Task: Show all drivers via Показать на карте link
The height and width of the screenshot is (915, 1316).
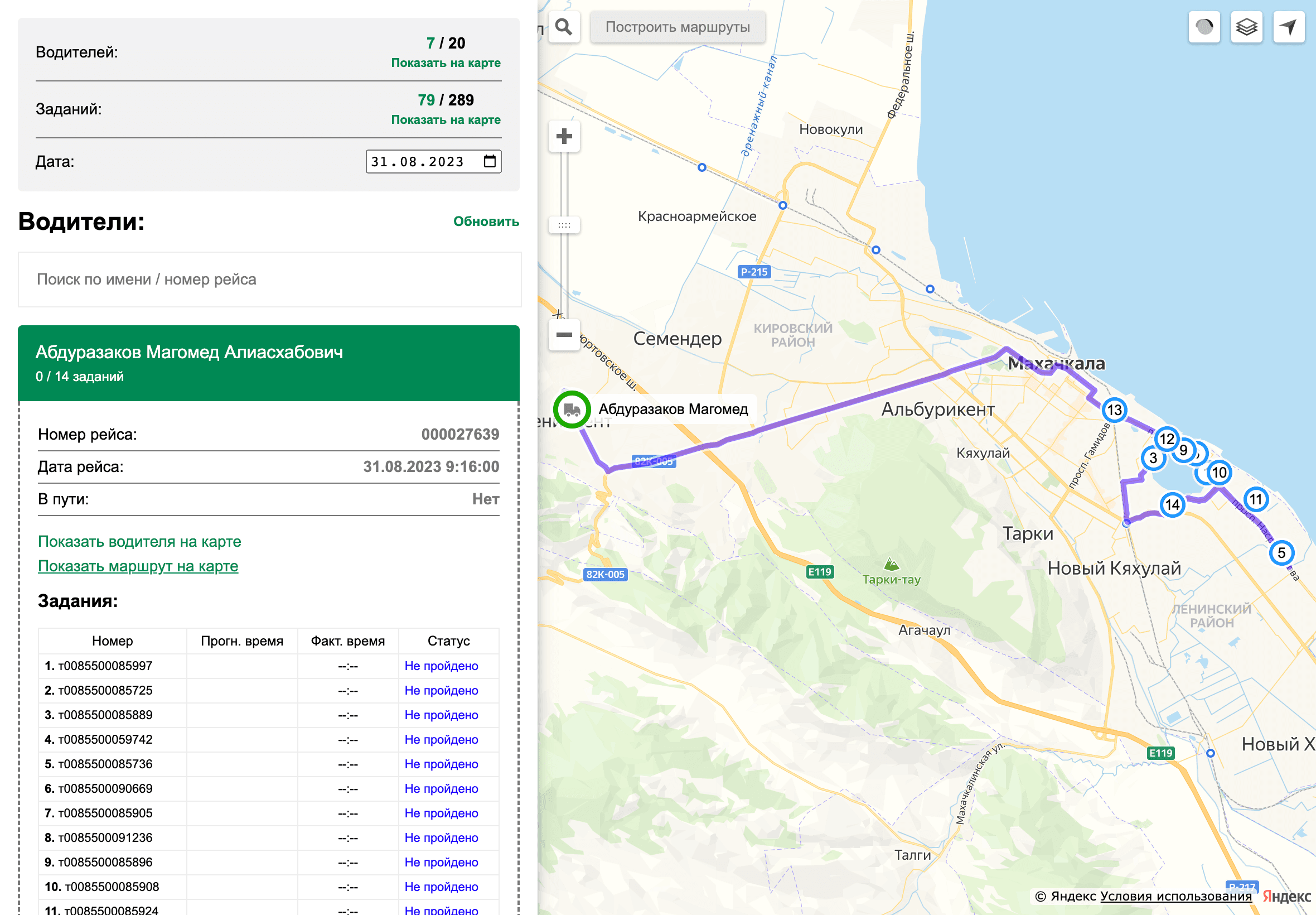Action: tap(446, 62)
